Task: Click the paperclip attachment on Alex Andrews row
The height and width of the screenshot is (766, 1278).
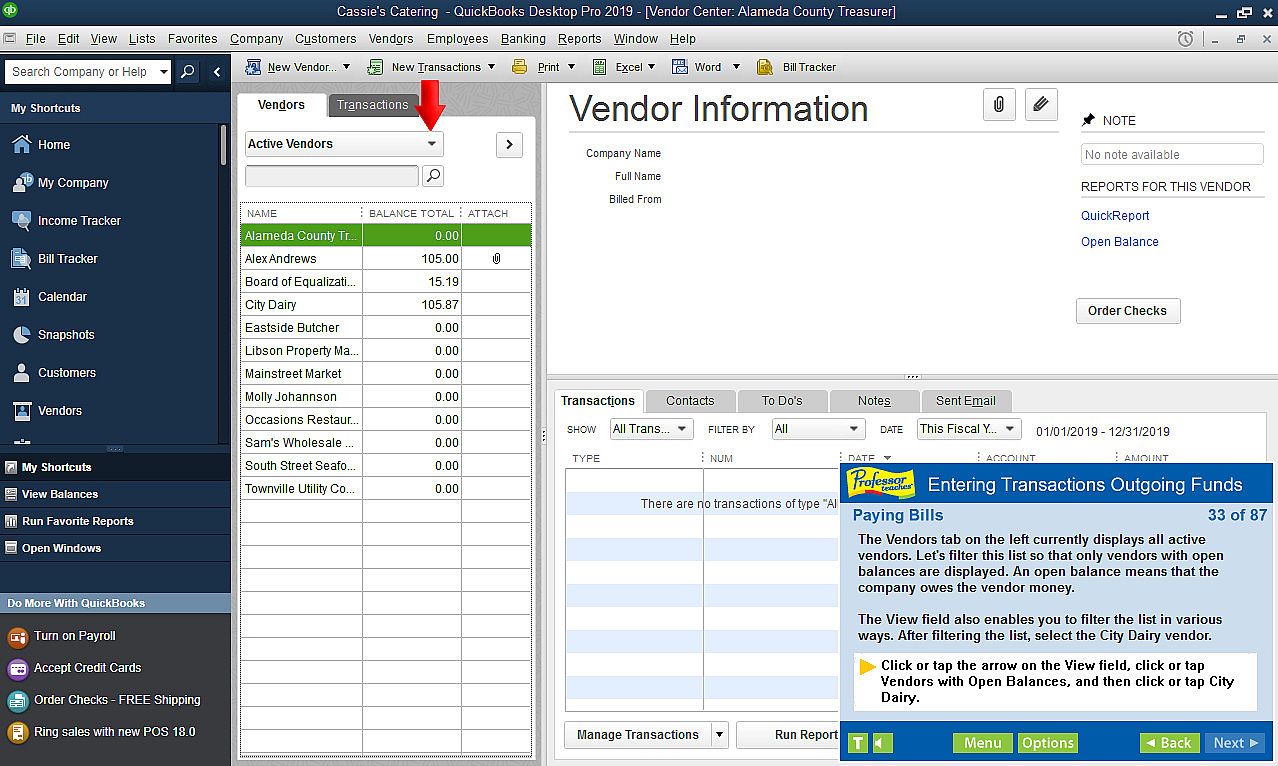Action: point(496,259)
